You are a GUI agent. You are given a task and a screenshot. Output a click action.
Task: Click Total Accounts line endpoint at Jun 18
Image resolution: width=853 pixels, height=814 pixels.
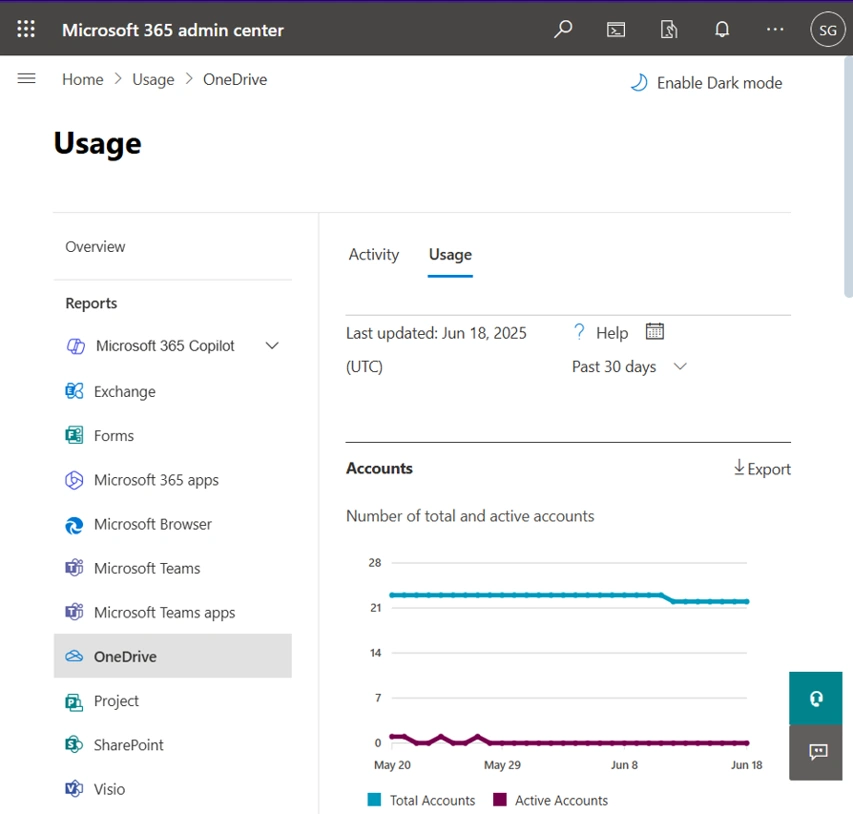747,601
